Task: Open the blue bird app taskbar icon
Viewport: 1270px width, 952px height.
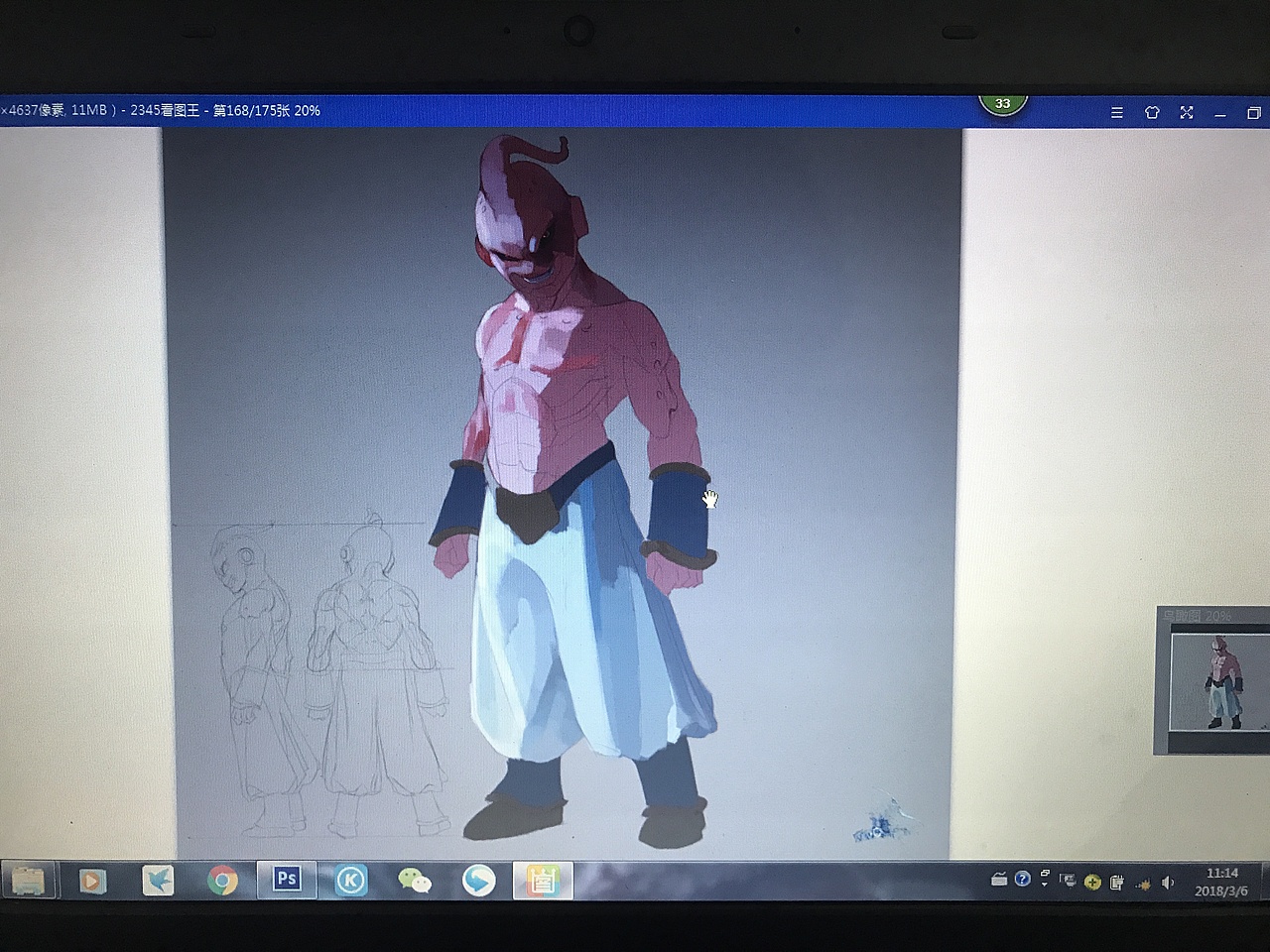Action: tap(158, 881)
